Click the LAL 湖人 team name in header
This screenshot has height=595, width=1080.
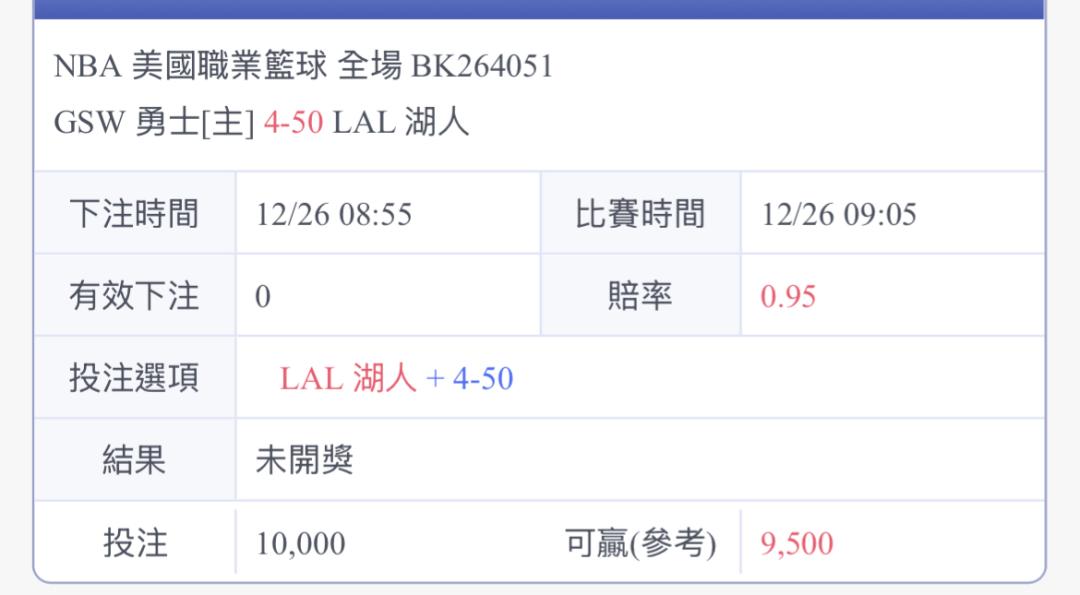pyautogui.click(x=401, y=123)
